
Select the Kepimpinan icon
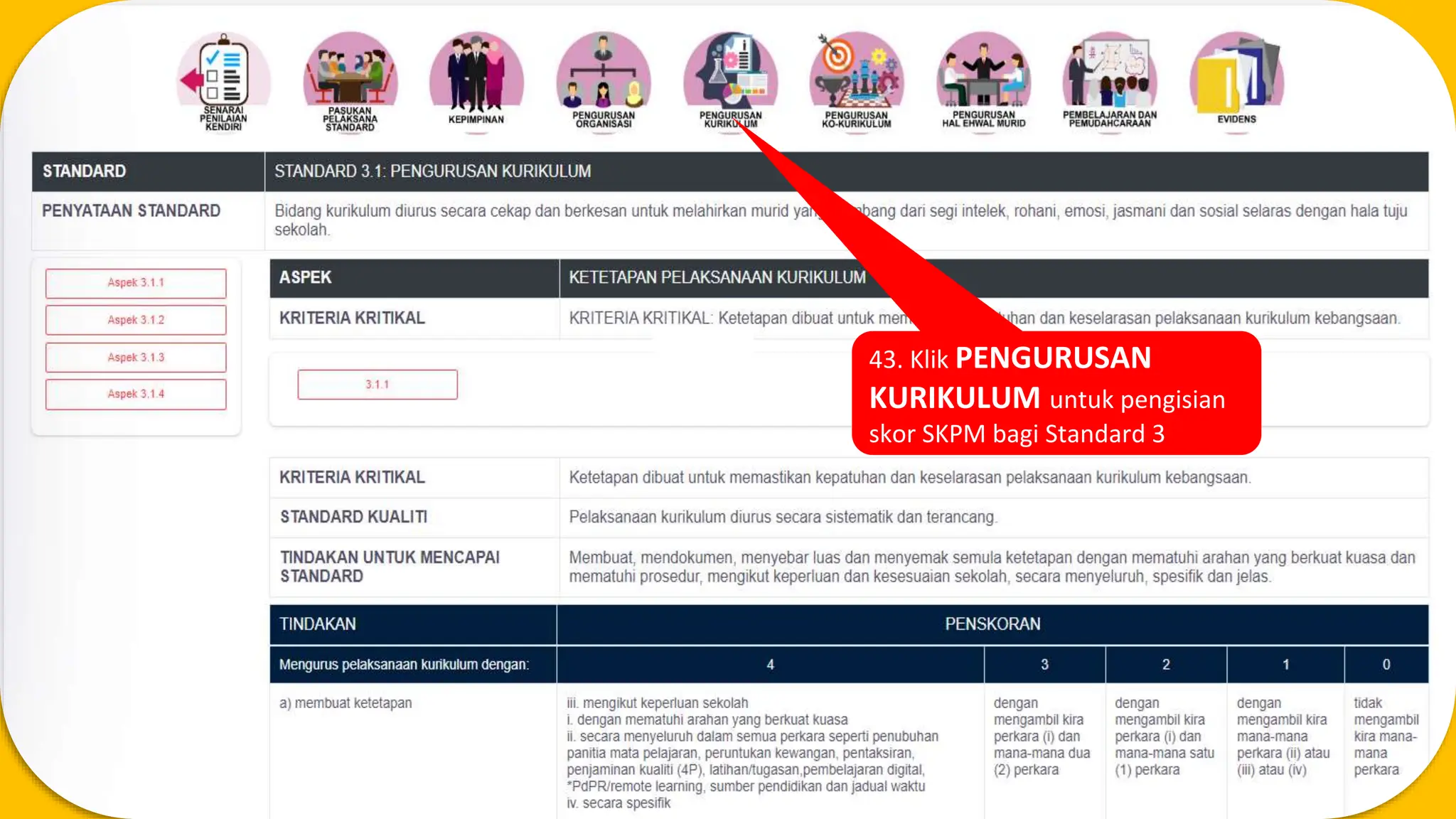tap(476, 78)
